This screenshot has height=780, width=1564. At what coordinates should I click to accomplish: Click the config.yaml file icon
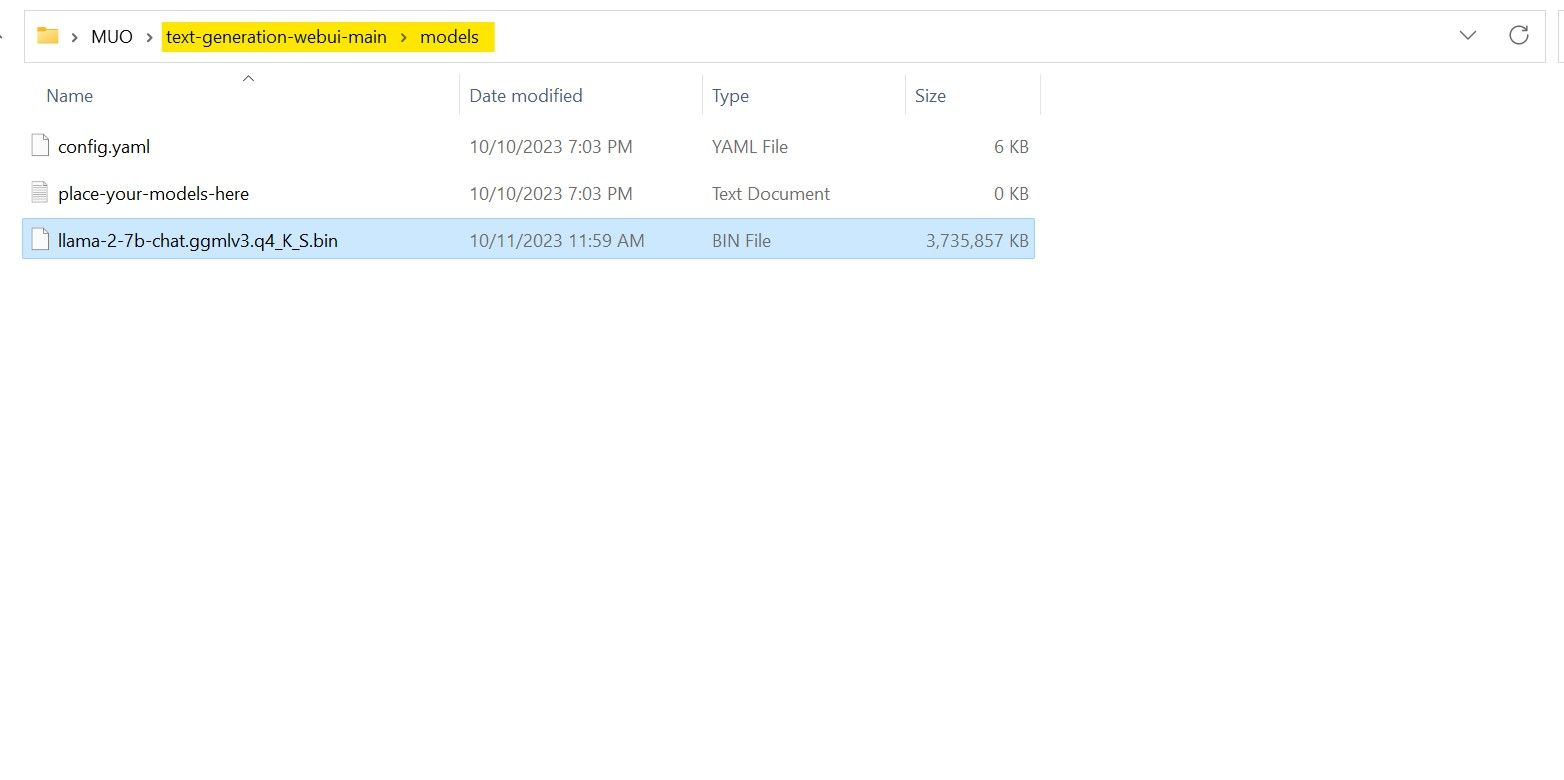[x=40, y=146]
